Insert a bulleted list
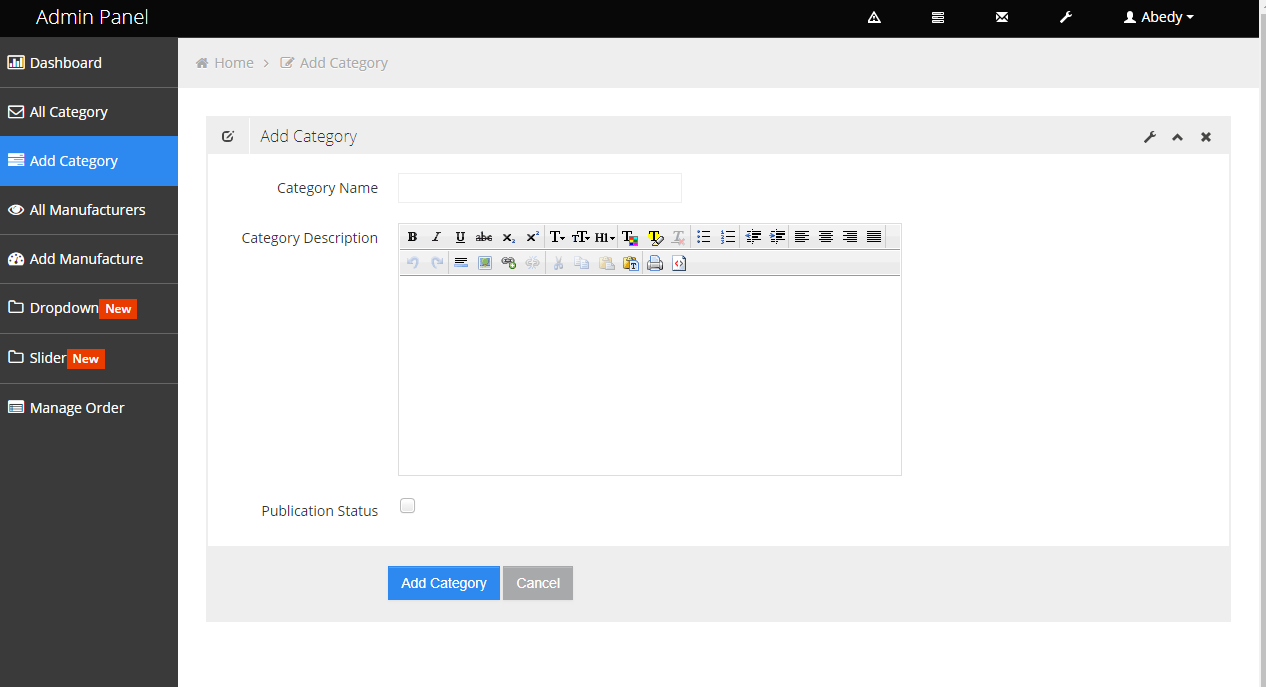Image resolution: width=1266 pixels, height=687 pixels. 704,237
